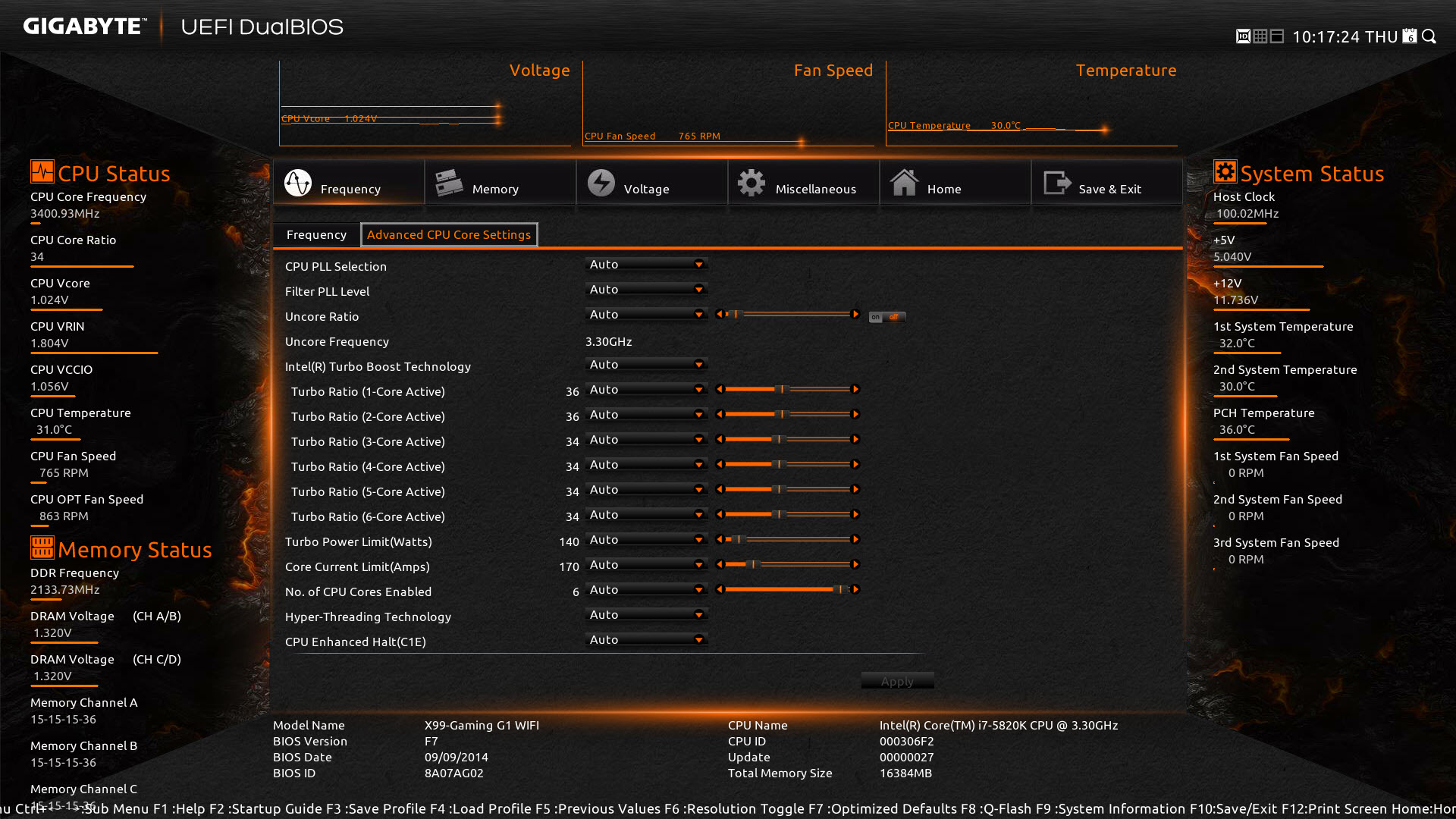Click the CPU Core Frequency 3400.93MHz reading
Image resolution: width=1456 pixels, height=819 pixels.
pos(65,213)
